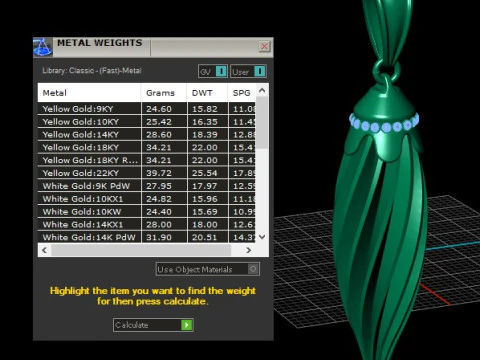
Task: Click the 15.96 DWT cell
Action: point(208,199)
